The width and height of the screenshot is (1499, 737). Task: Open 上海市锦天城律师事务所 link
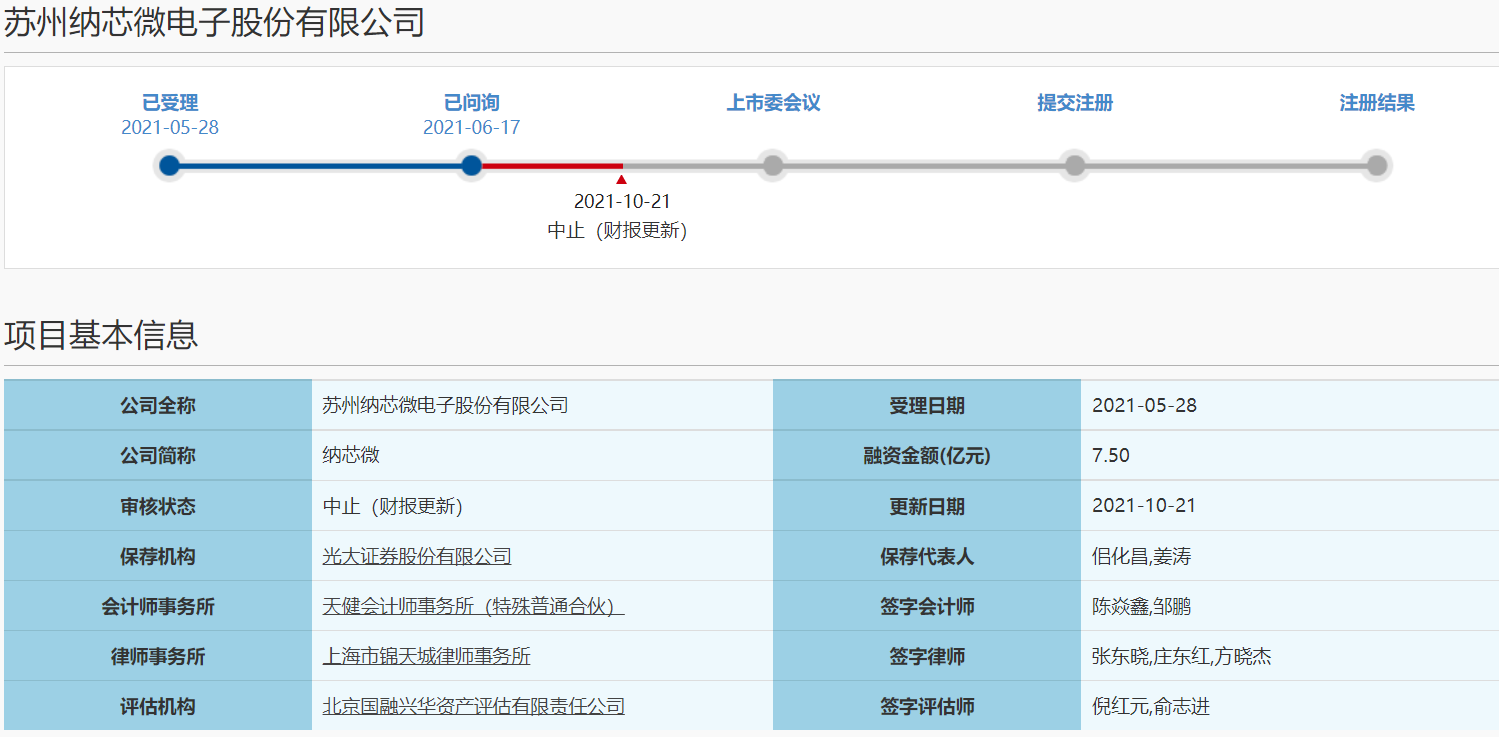tap(426, 656)
